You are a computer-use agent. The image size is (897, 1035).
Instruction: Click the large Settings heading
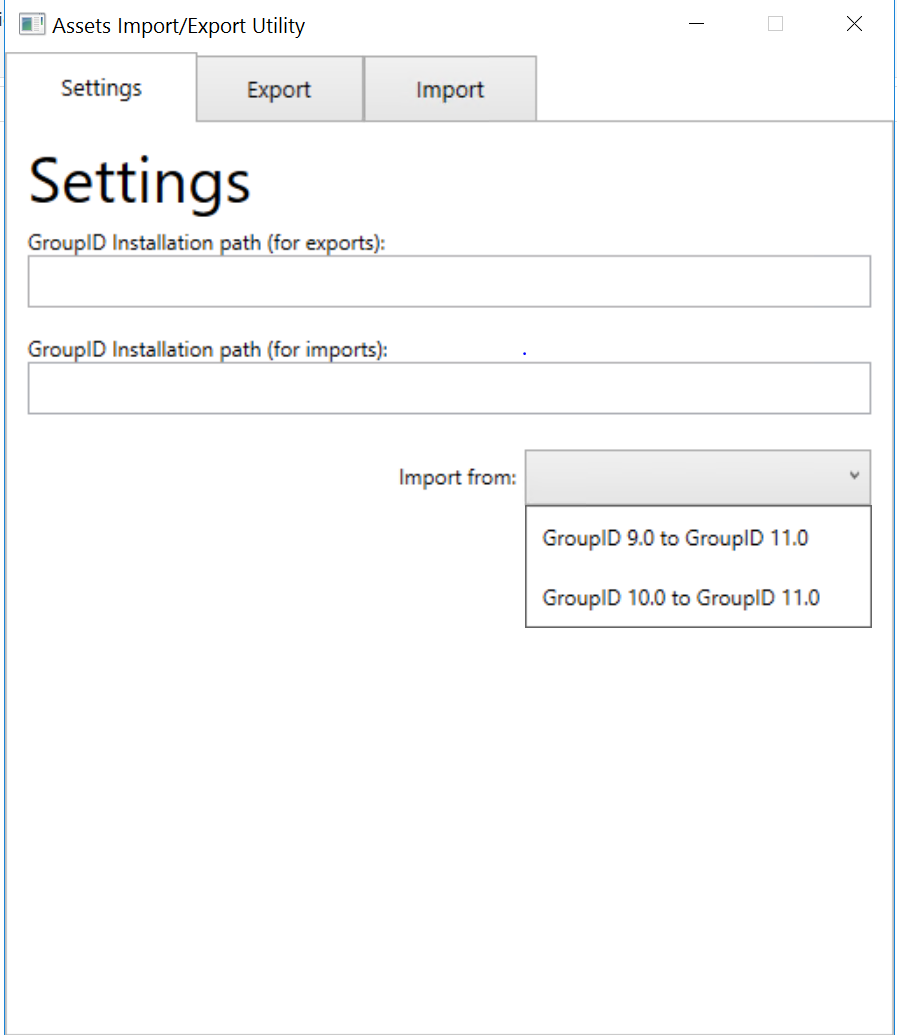coord(139,181)
